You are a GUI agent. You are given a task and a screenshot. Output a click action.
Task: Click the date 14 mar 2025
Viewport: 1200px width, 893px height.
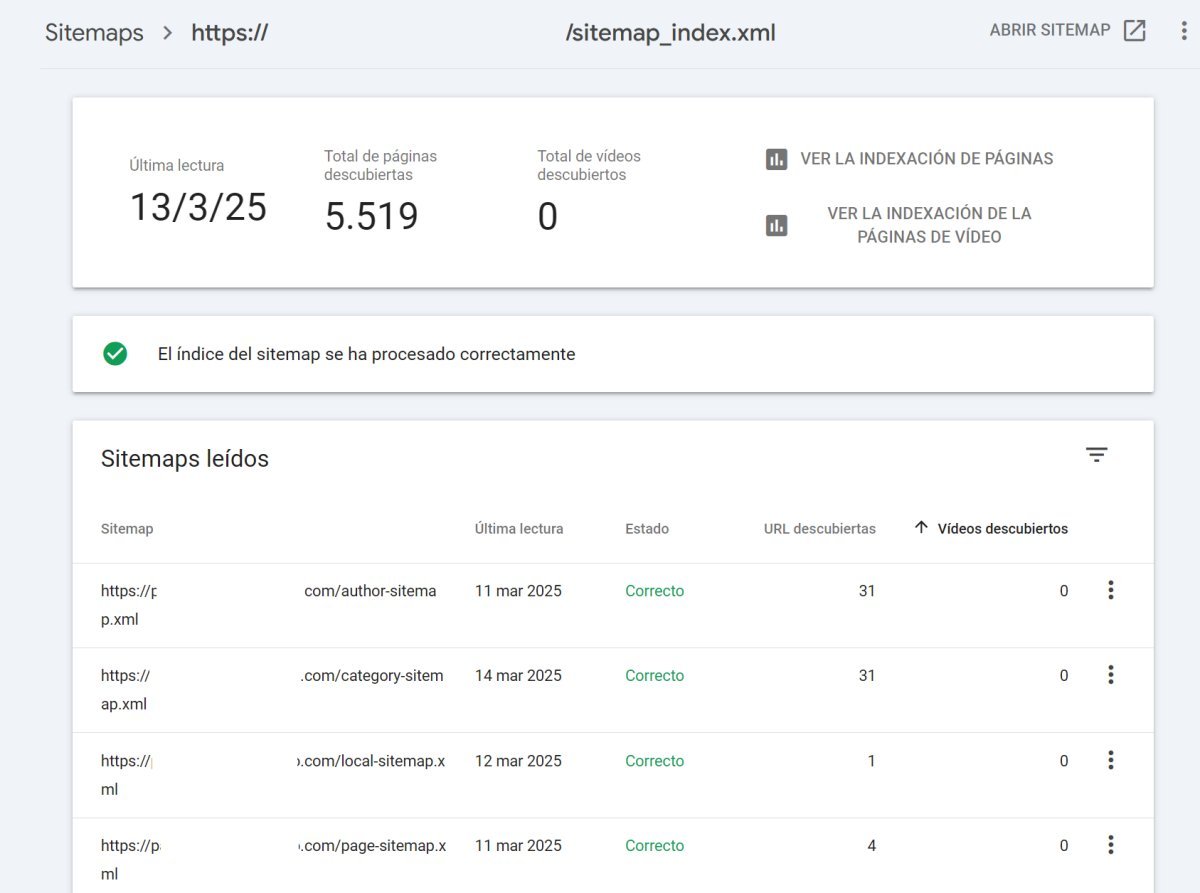coord(518,676)
